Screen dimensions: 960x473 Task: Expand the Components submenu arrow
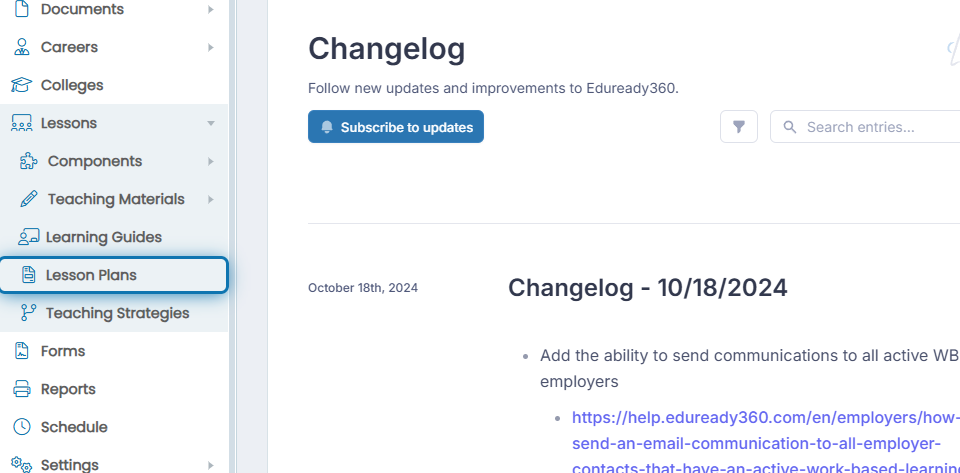pos(211,161)
